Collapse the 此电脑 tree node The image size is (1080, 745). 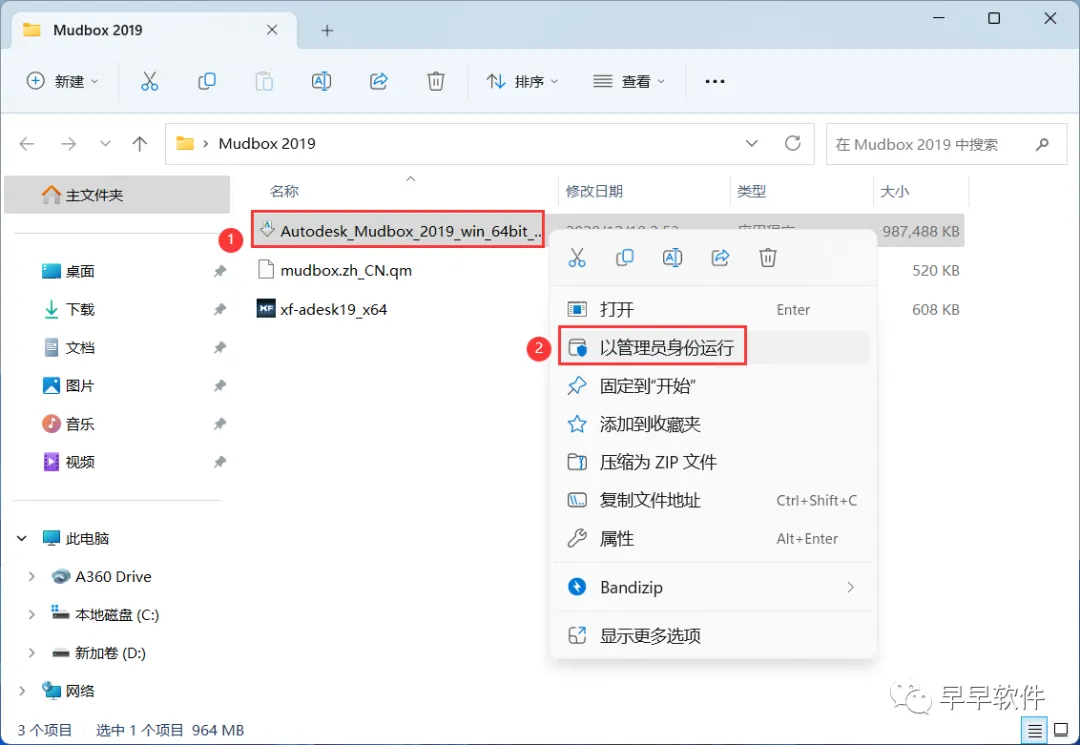point(22,538)
